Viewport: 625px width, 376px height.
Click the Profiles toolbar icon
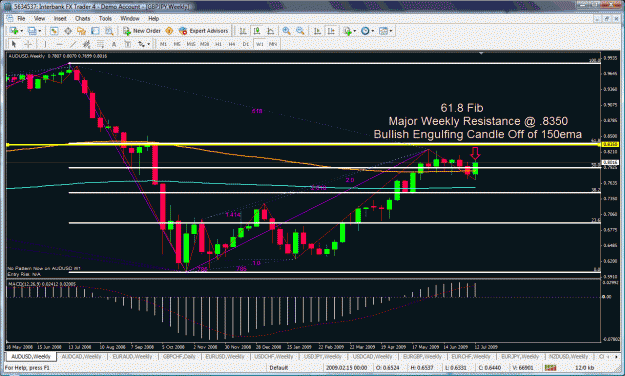32,31
